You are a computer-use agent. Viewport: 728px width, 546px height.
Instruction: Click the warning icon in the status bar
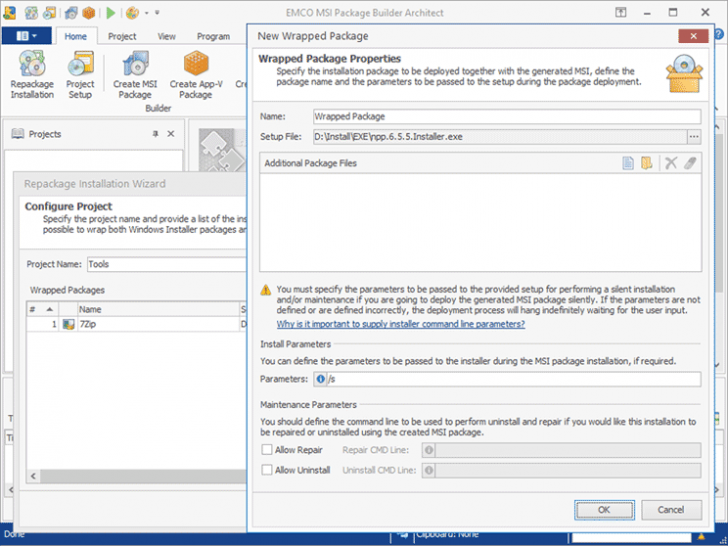701,537
